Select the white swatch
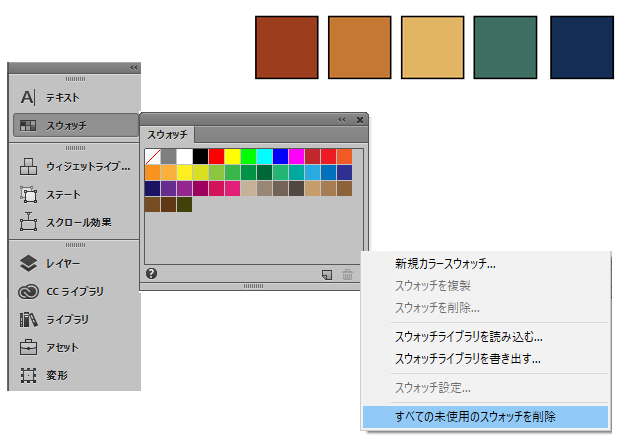The image size is (628, 446). click(185, 157)
